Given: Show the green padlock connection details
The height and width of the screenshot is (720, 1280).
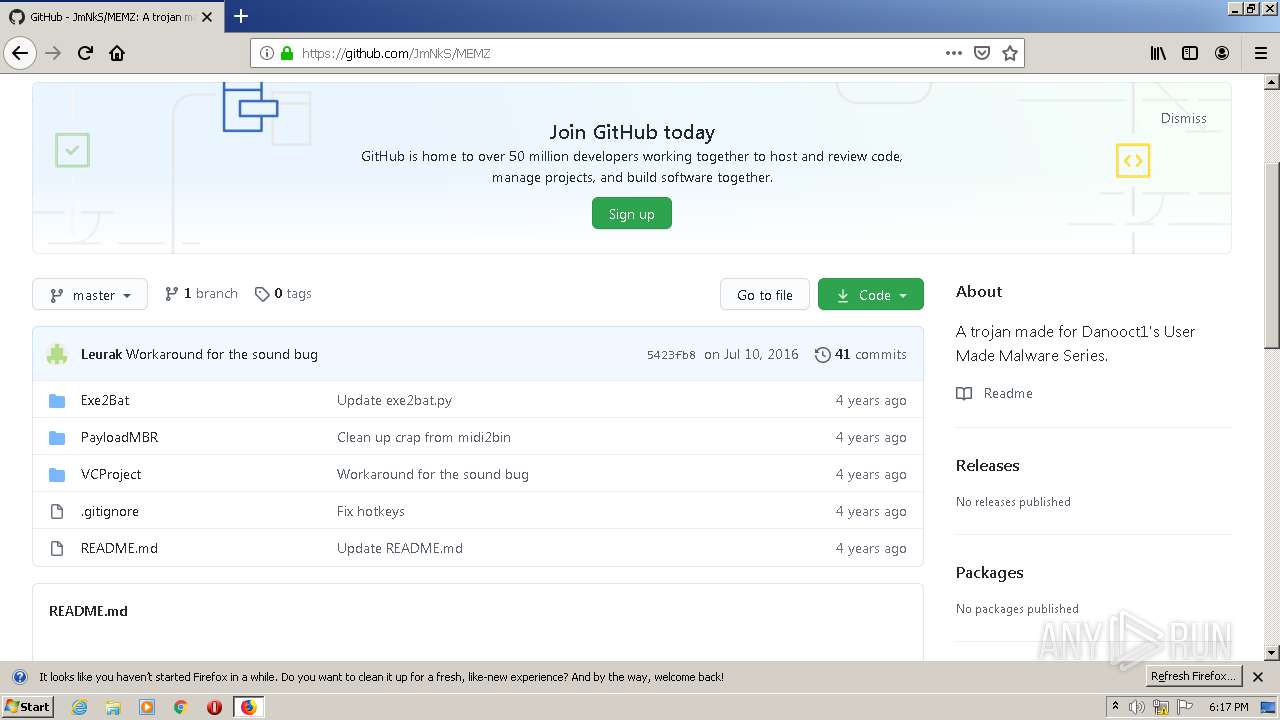Looking at the screenshot, I should pyautogui.click(x=287, y=53).
